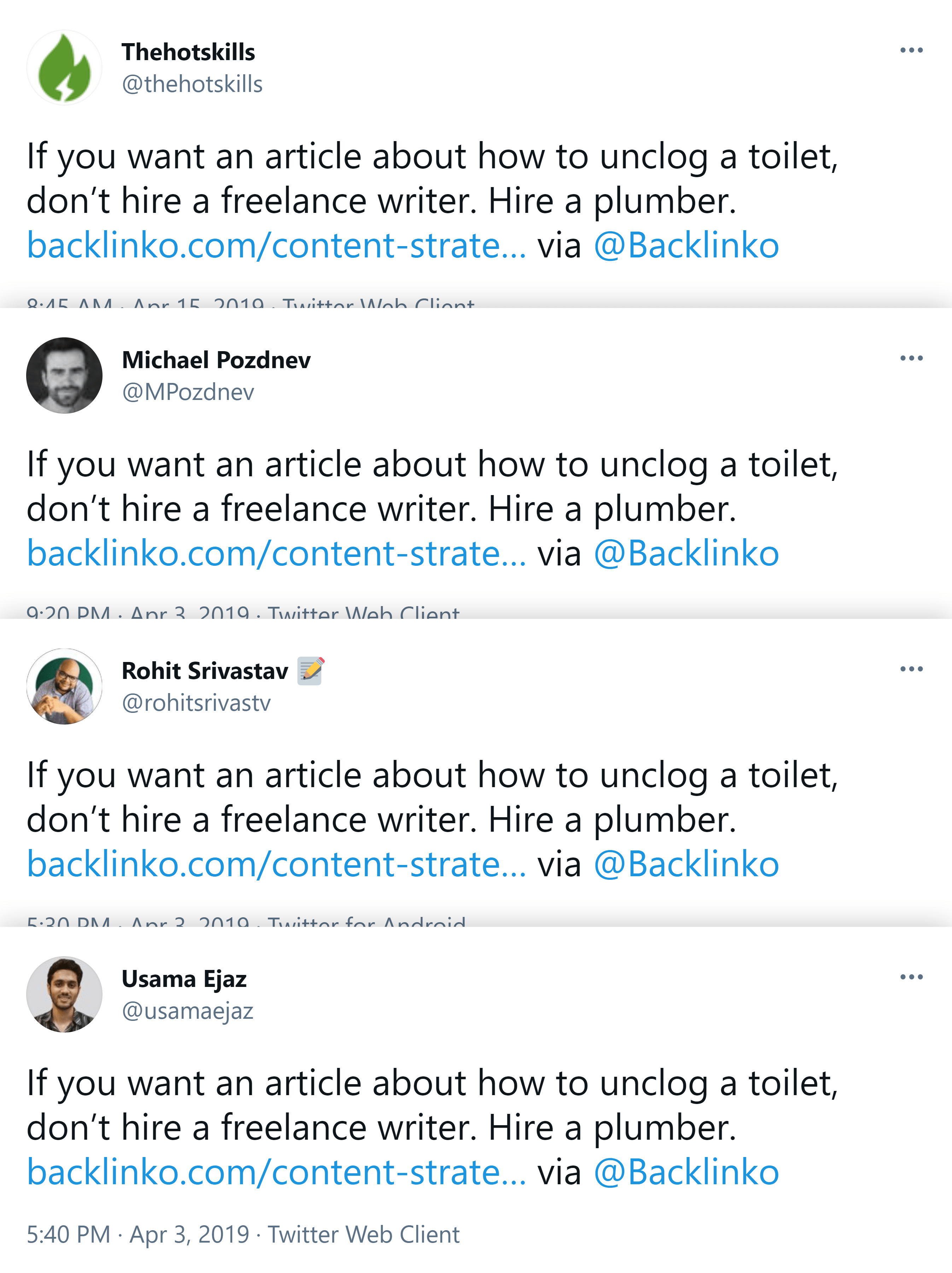The image size is (952, 1273).
Task: Select Usama Ejaz's display name
Action: click(x=184, y=978)
